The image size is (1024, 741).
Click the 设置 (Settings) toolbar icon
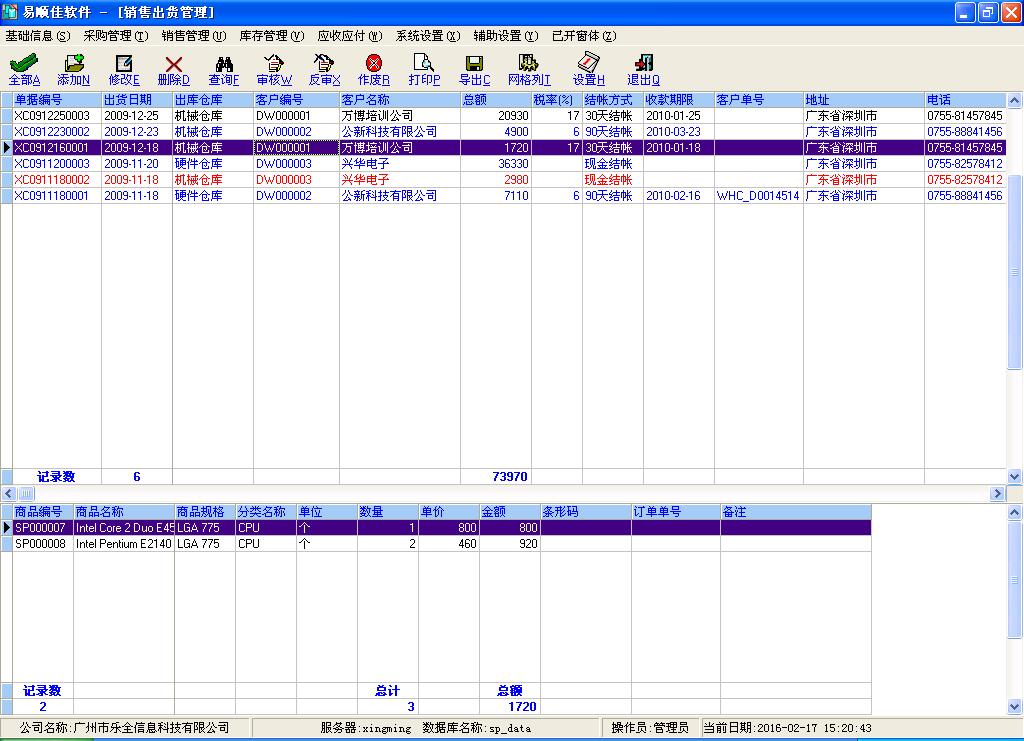coord(589,68)
